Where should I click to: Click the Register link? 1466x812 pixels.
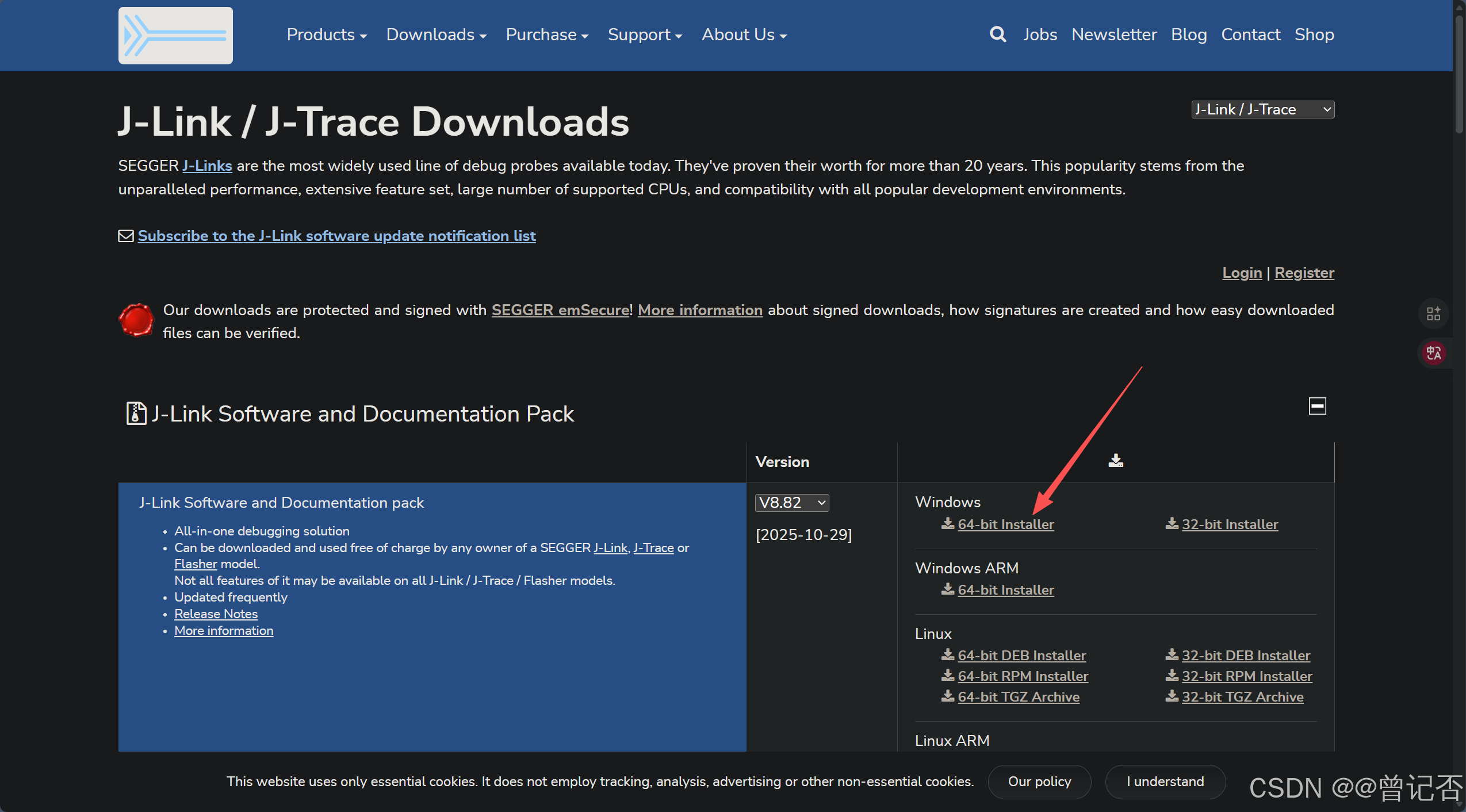[1304, 273]
